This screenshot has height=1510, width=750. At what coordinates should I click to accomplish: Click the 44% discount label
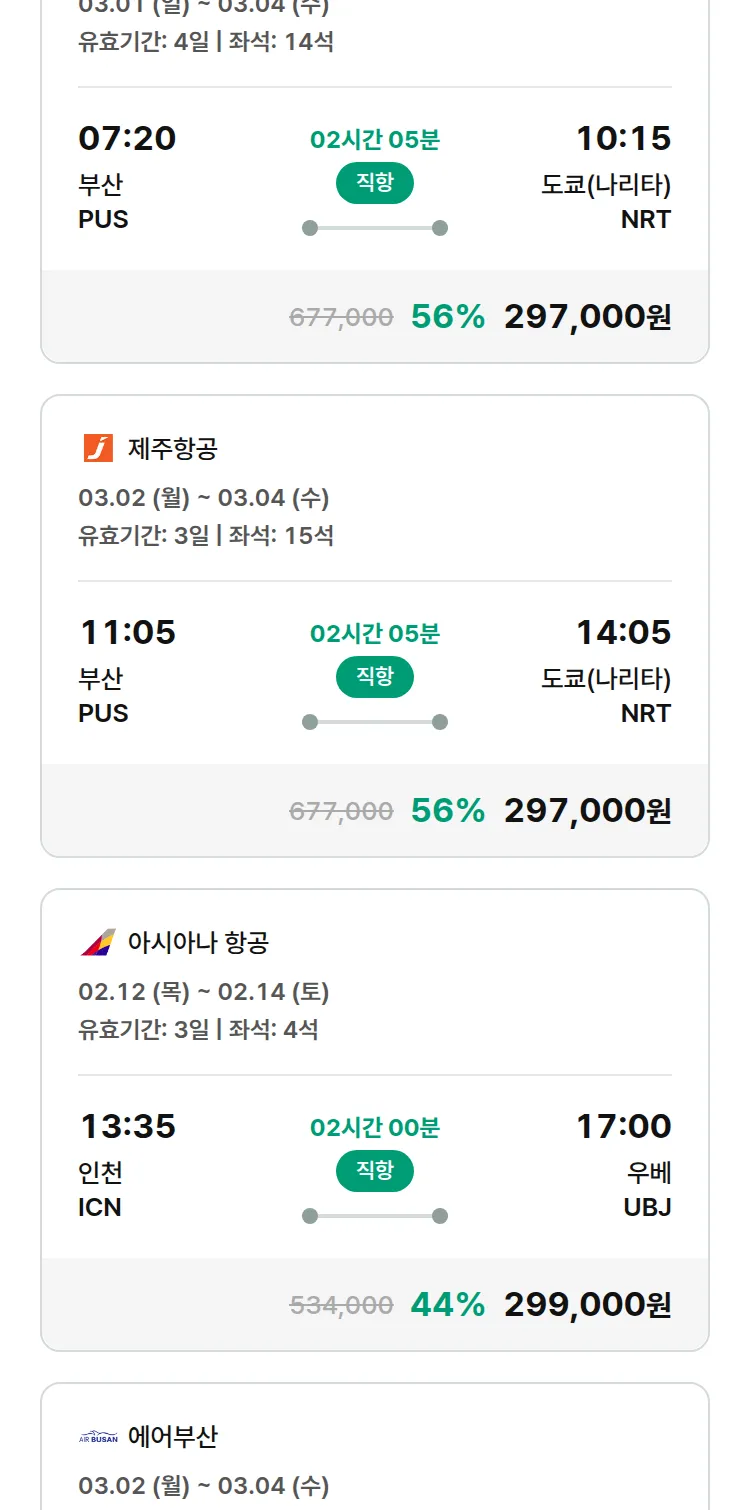click(448, 1304)
